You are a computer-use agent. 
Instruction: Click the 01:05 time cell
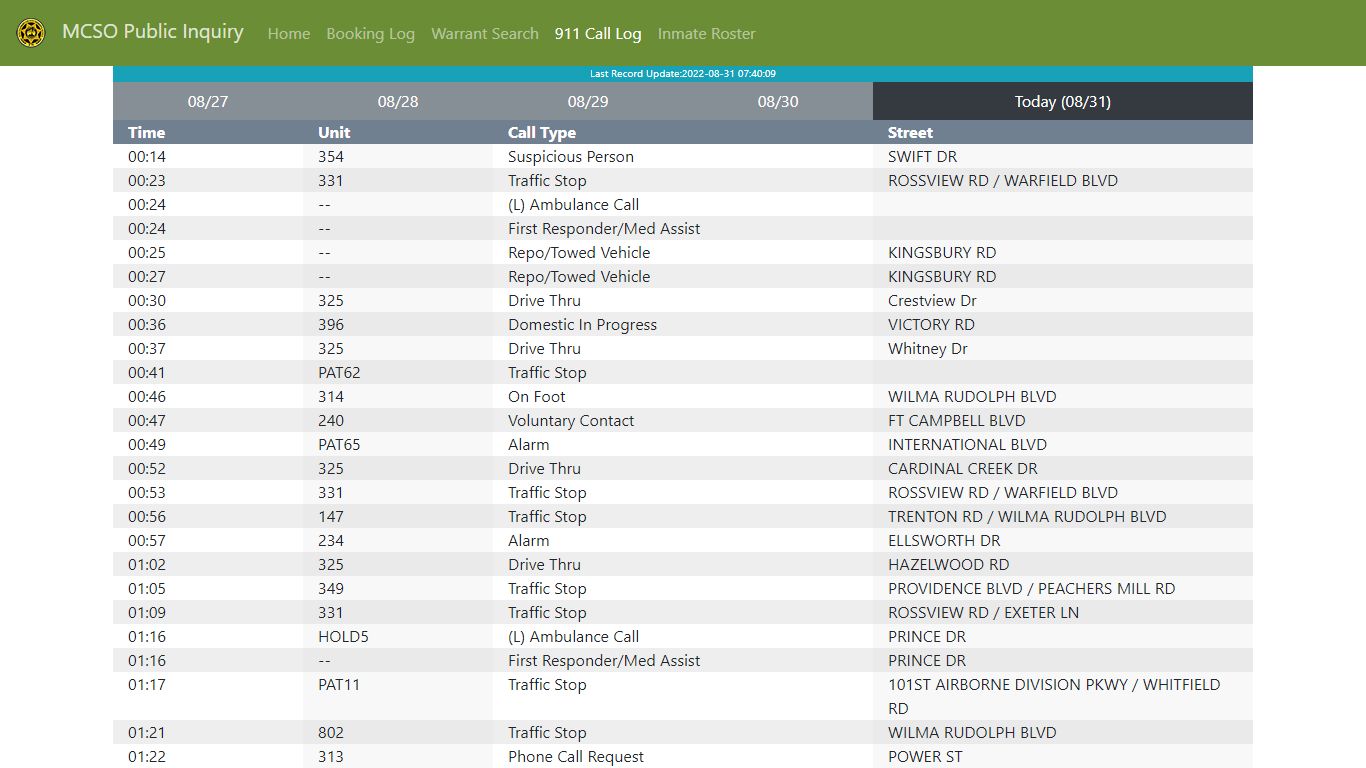[208, 588]
